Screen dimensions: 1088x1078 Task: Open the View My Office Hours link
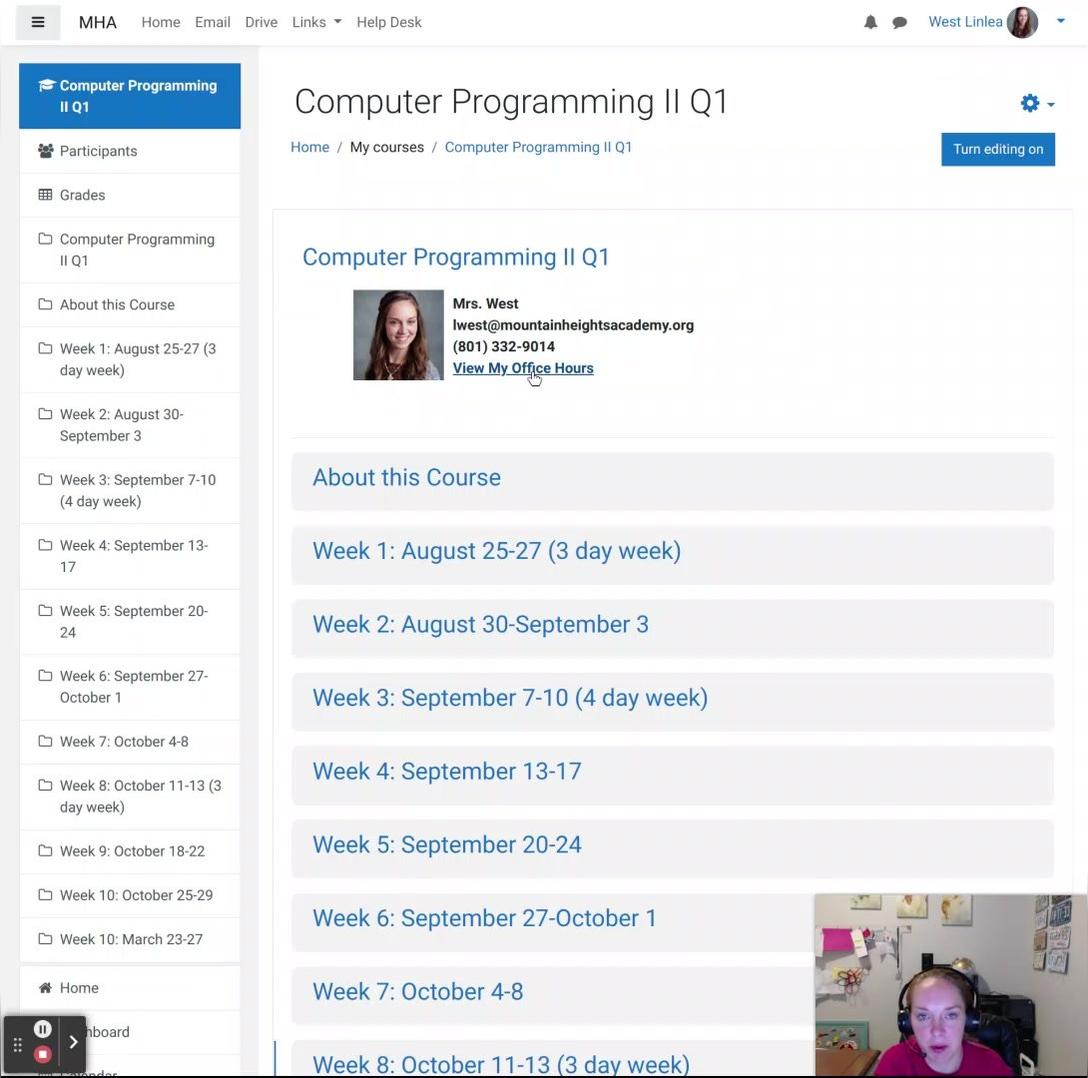[523, 368]
